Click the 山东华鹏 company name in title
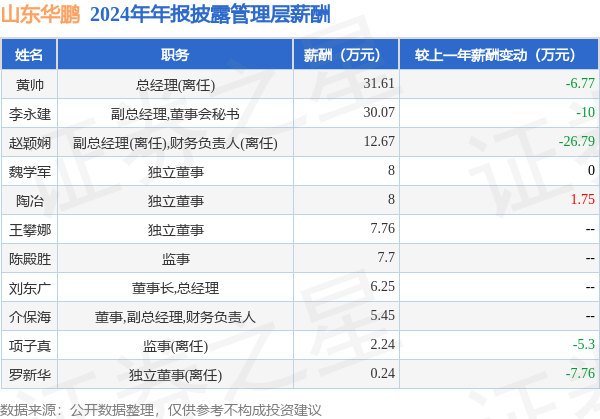Image resolution: width=600 pixels, height=419 pixels. [41, 15]
